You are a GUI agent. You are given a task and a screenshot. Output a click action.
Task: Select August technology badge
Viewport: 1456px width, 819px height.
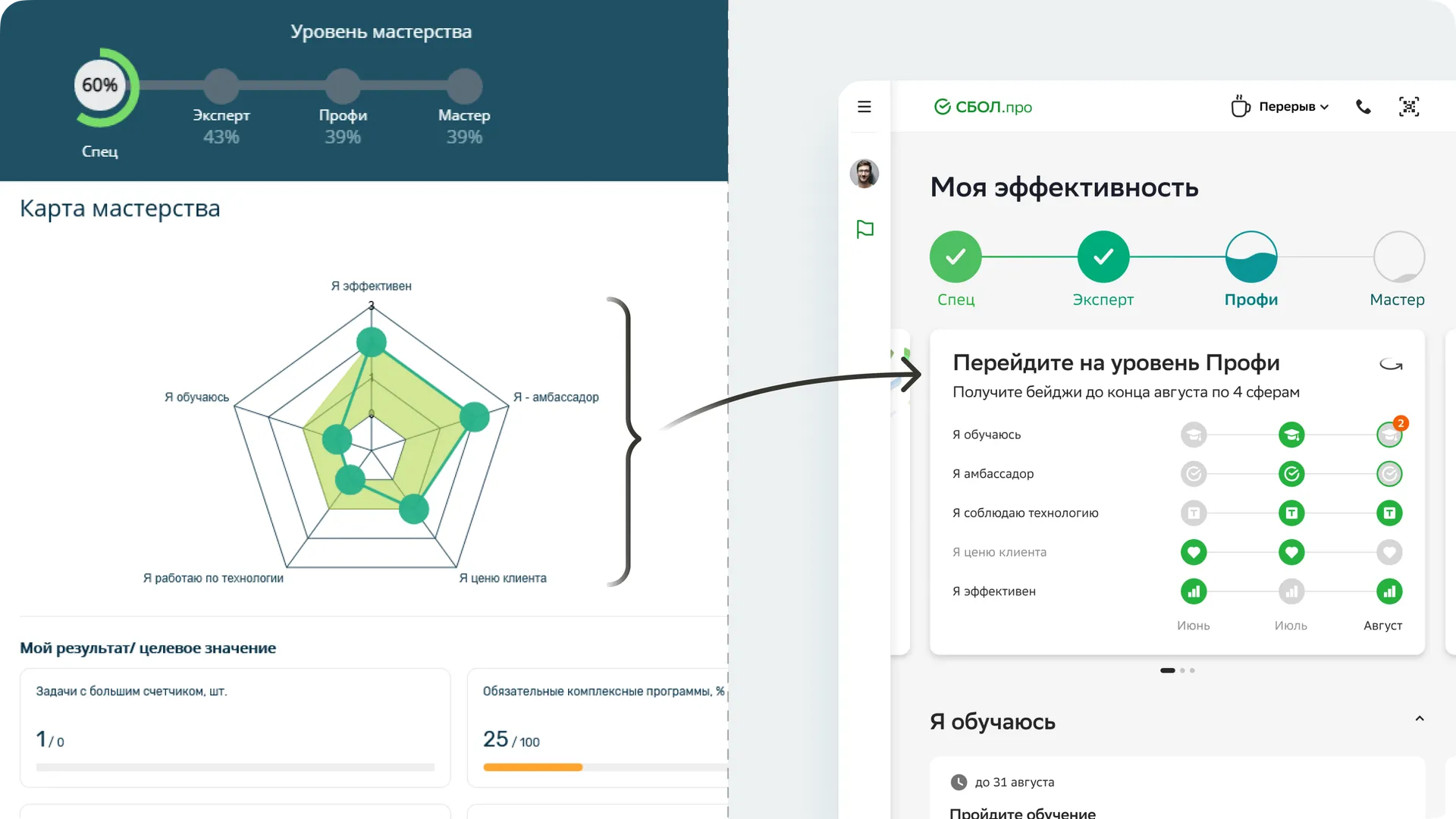[1389, 513]
